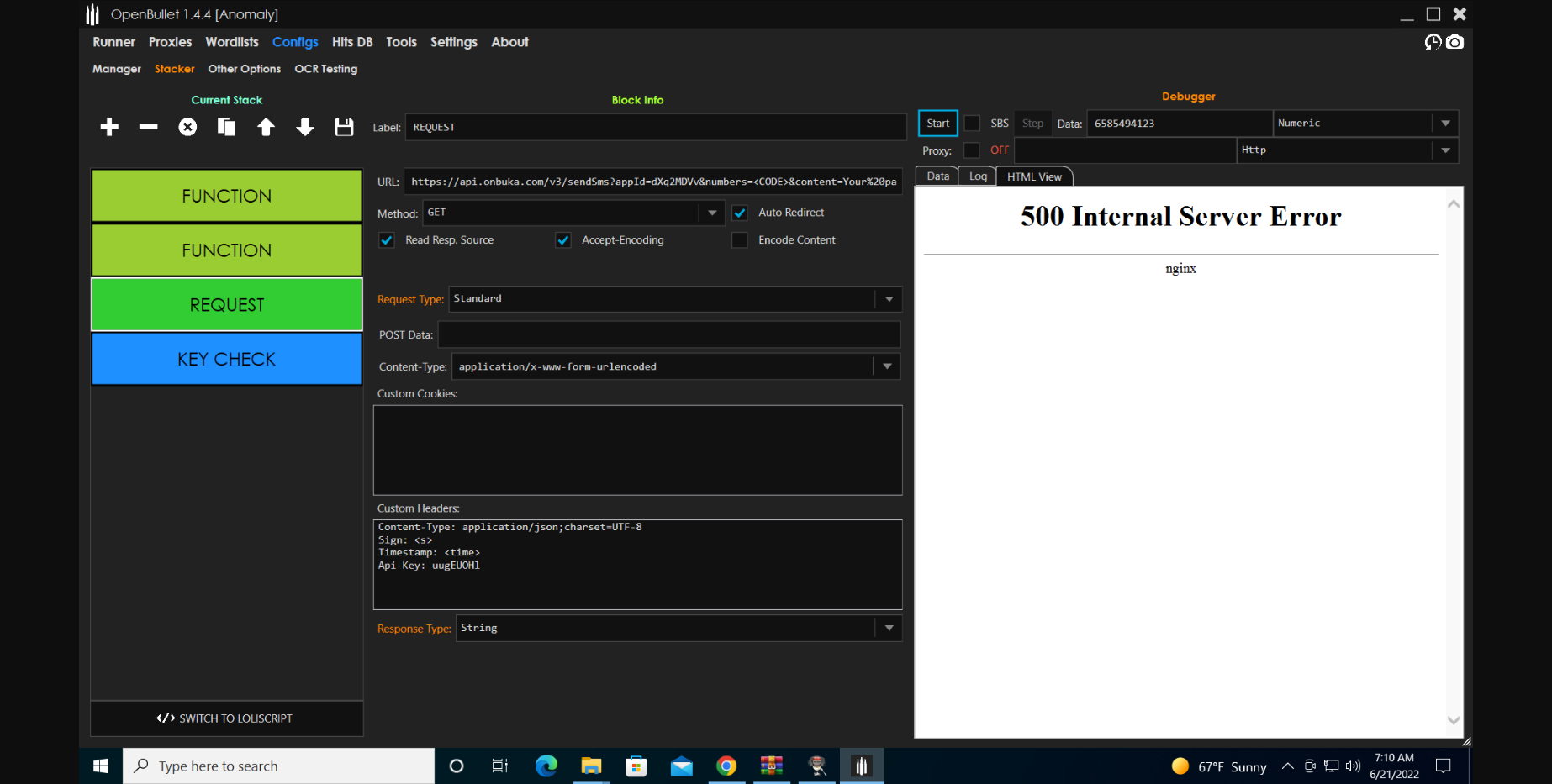Image resolution: width=1552 pixels, height=784 pixels.
Task: Launch Microsoft Edge from the taskbar
Action: tap(546, 766)
